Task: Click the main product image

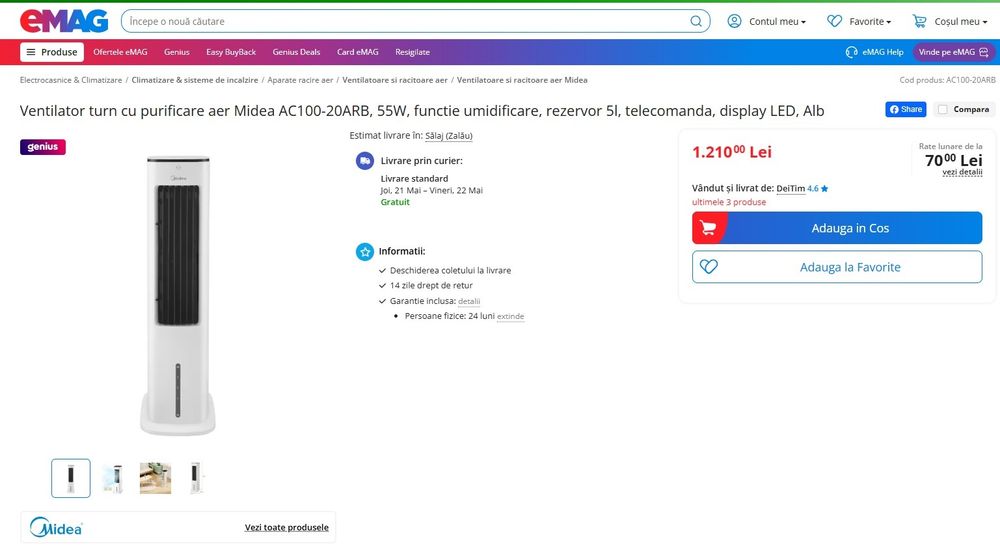Action: 178,296
